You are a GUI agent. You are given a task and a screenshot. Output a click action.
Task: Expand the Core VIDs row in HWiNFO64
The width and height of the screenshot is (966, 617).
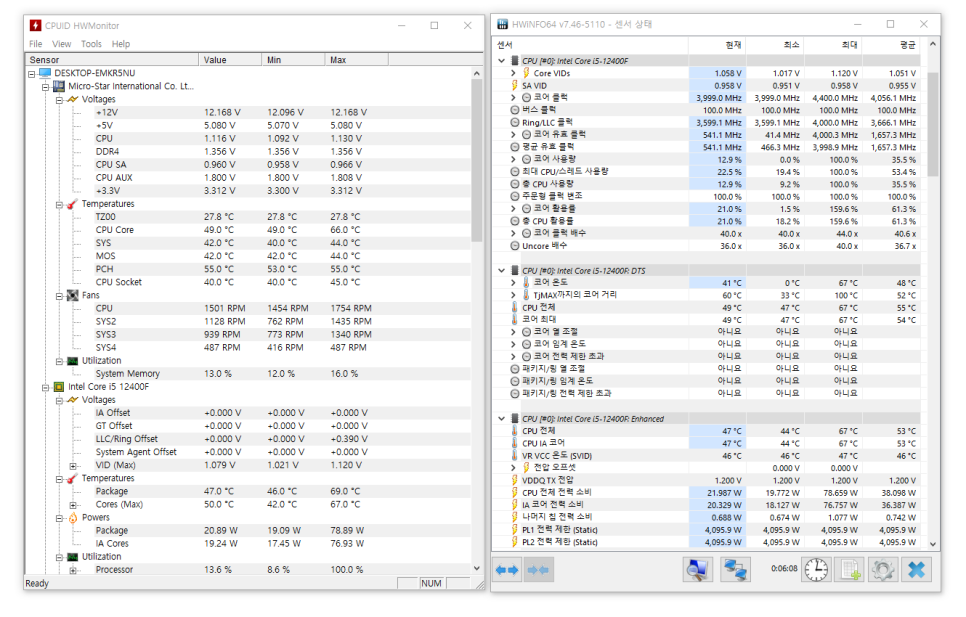click(x=513, y=73)
